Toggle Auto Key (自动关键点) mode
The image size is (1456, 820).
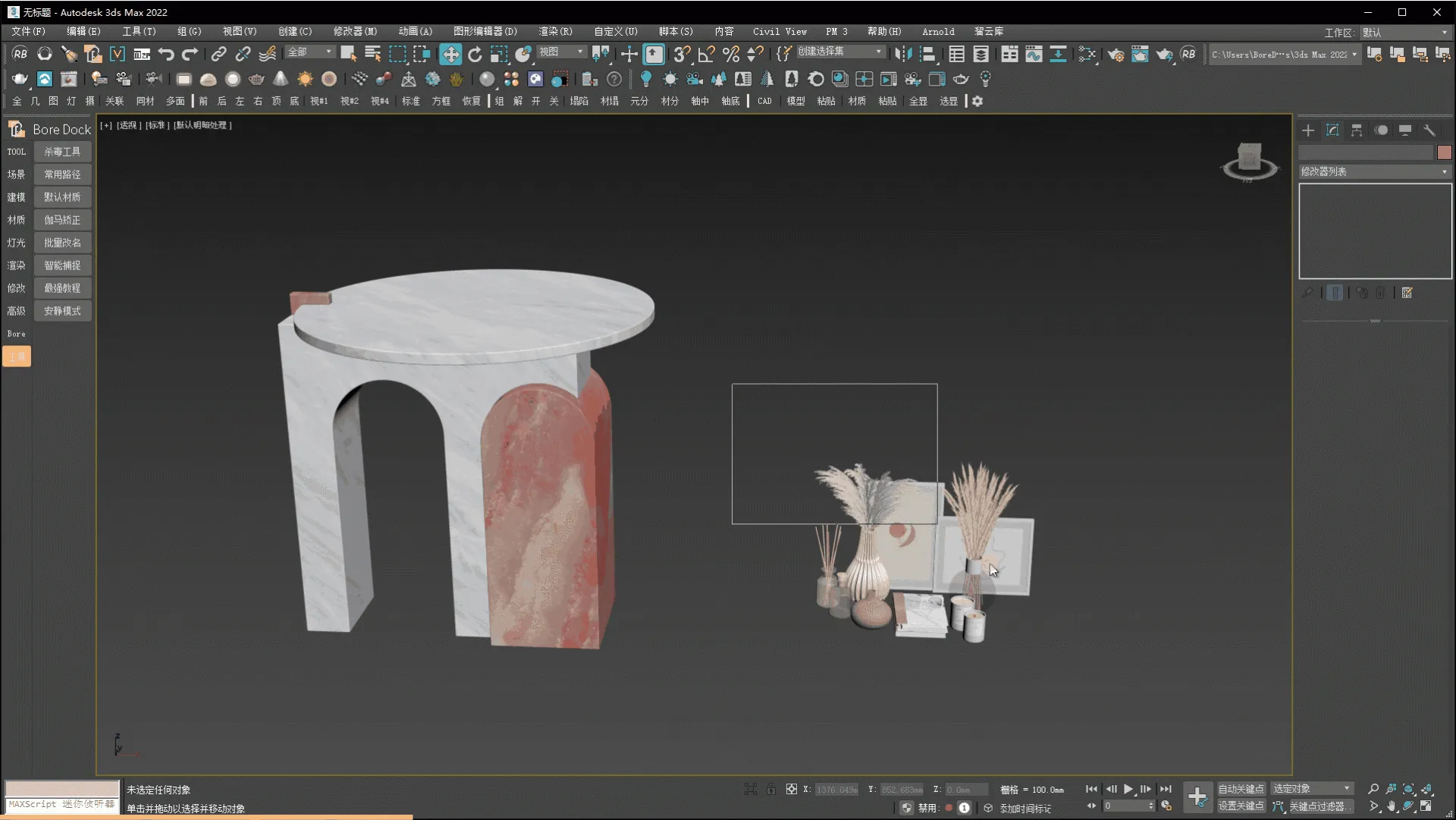pos(1241,789)
